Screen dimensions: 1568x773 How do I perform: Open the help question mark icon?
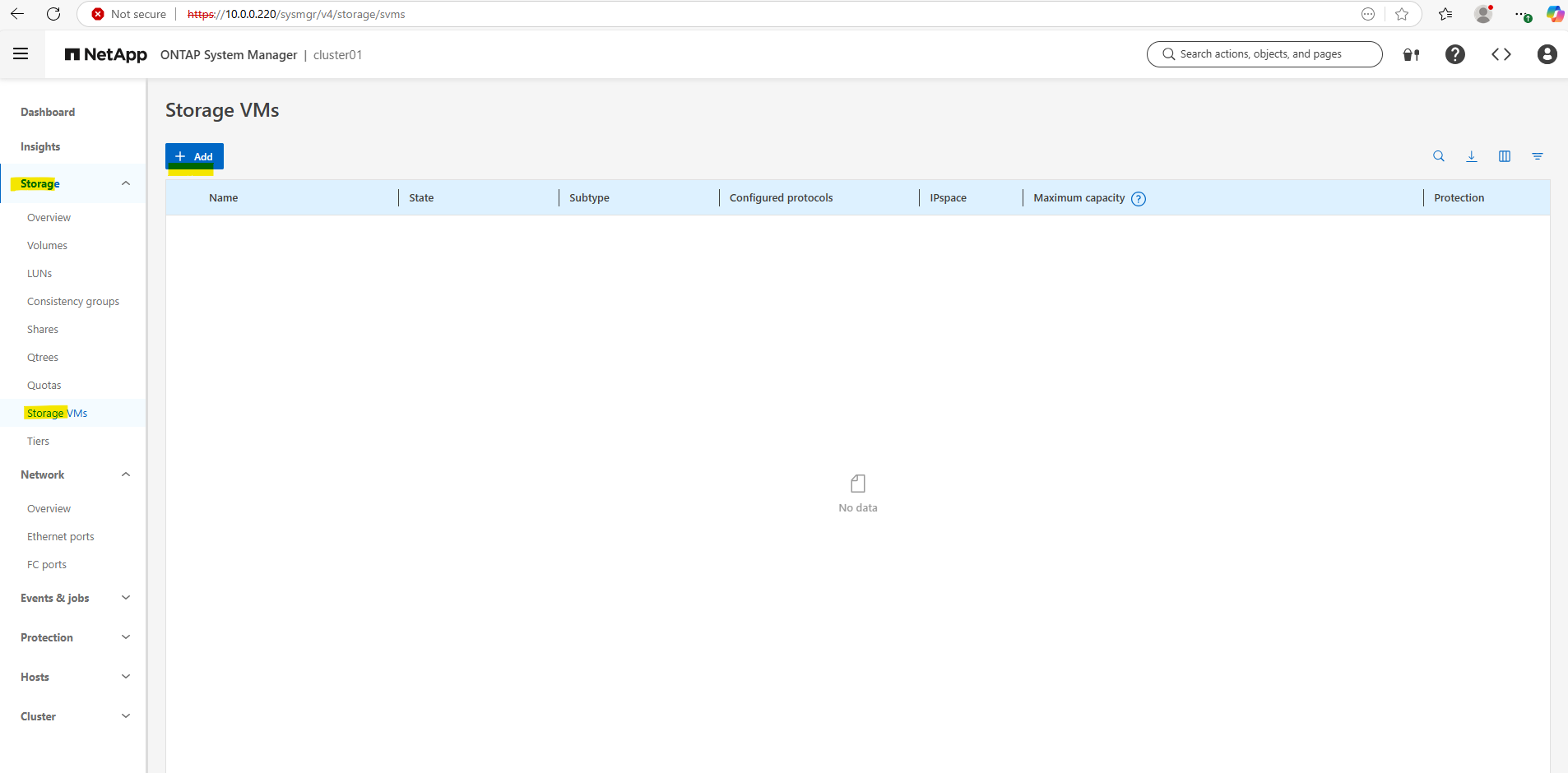click(1455, 54)
